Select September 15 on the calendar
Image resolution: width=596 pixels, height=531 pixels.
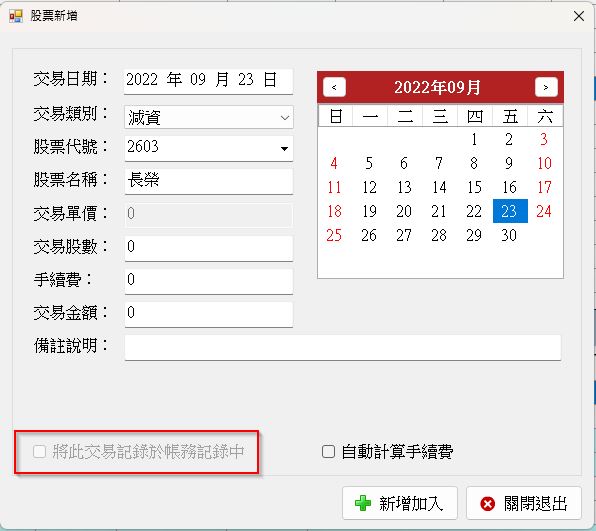click(x=474, y=187)
